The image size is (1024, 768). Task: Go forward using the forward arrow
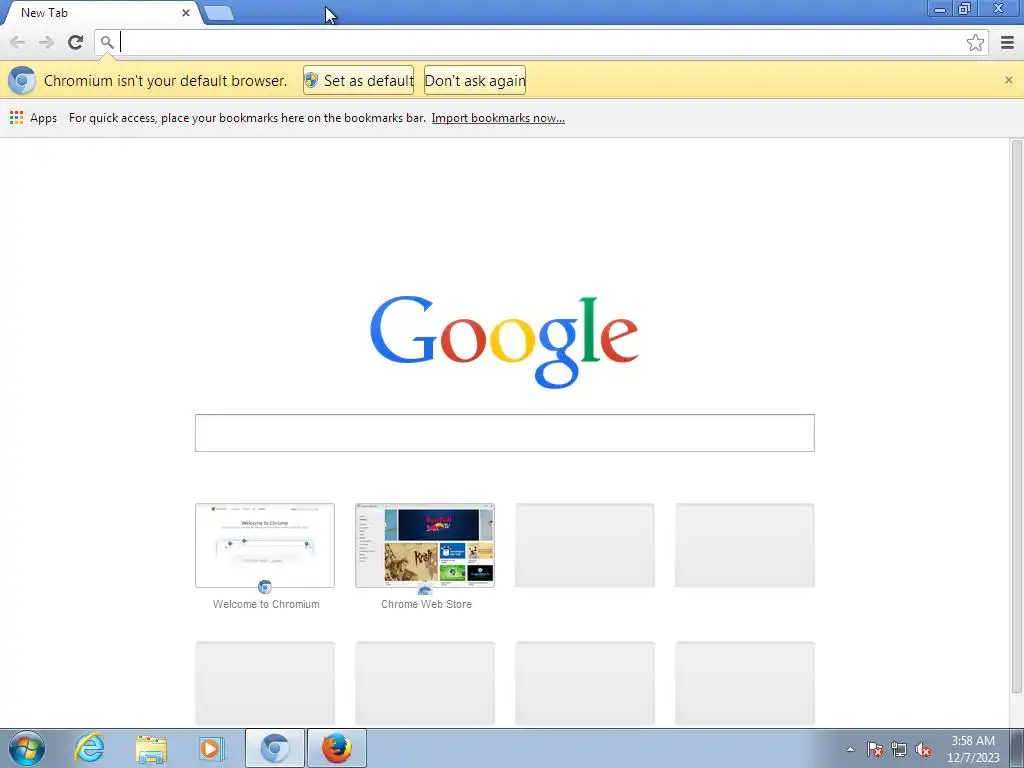pyautogui.click(x=46, y=42)
